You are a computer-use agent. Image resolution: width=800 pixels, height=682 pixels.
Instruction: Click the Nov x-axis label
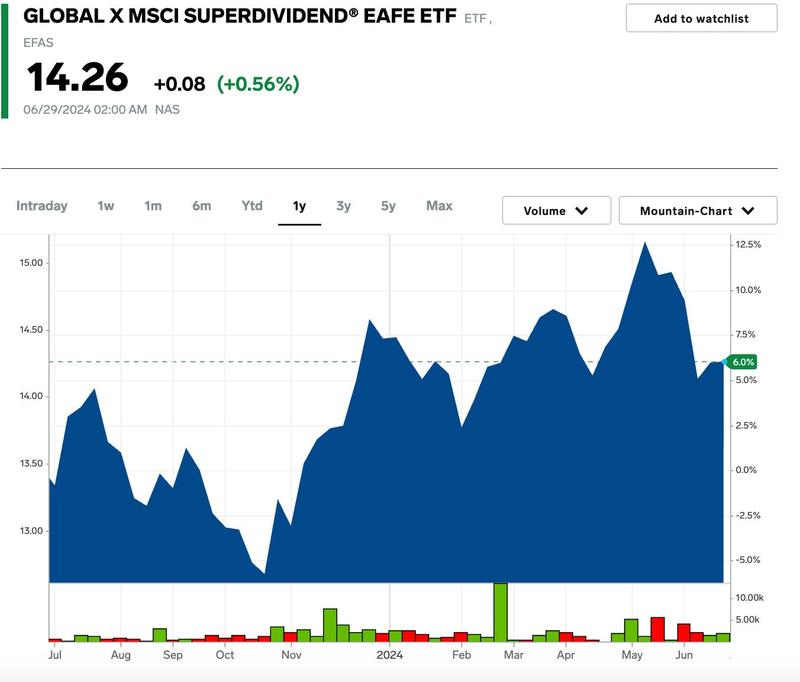coord(291,655)
